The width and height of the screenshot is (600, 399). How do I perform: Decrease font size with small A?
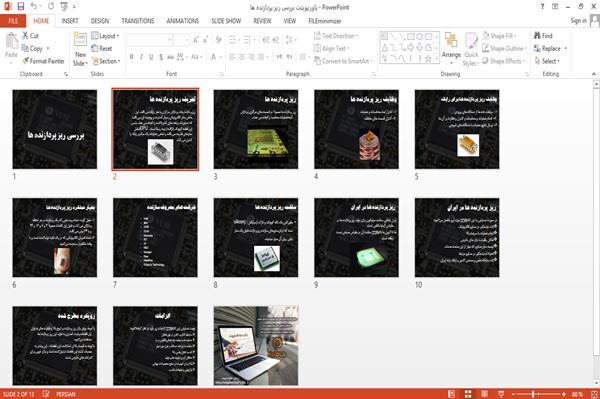205,40
